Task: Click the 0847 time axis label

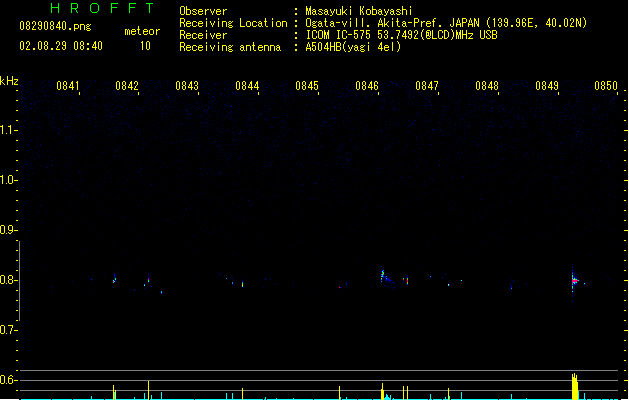Action: [427, 86]
